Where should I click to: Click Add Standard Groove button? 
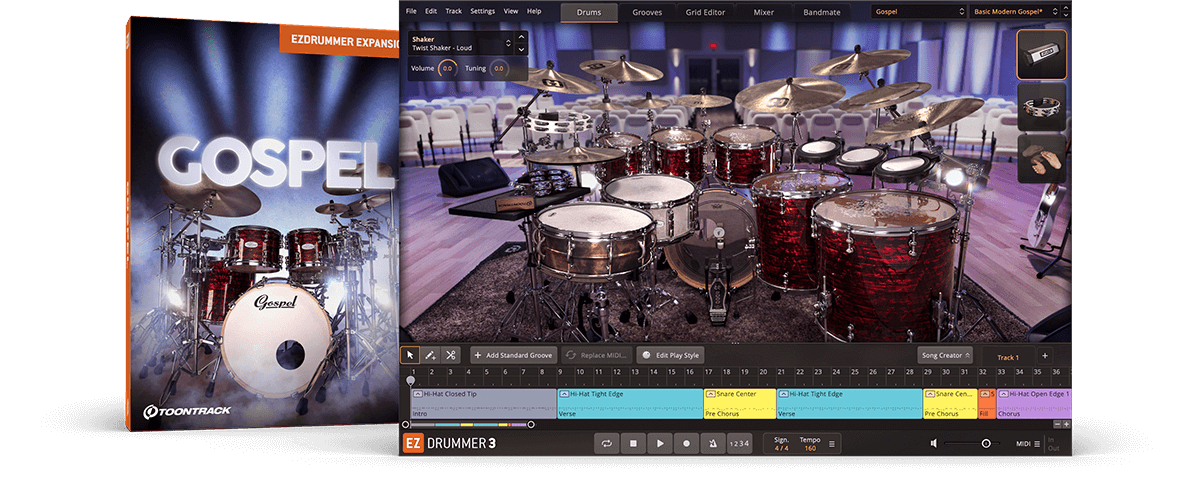(x=512, y=355)
